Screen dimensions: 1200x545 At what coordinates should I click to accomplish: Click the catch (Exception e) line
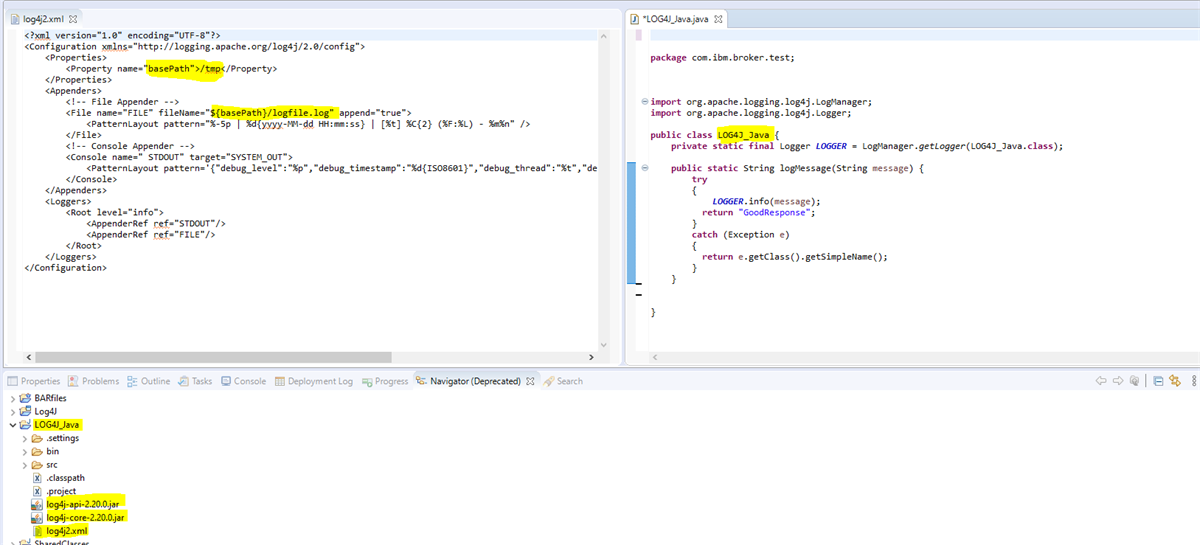tap(740, 234)
